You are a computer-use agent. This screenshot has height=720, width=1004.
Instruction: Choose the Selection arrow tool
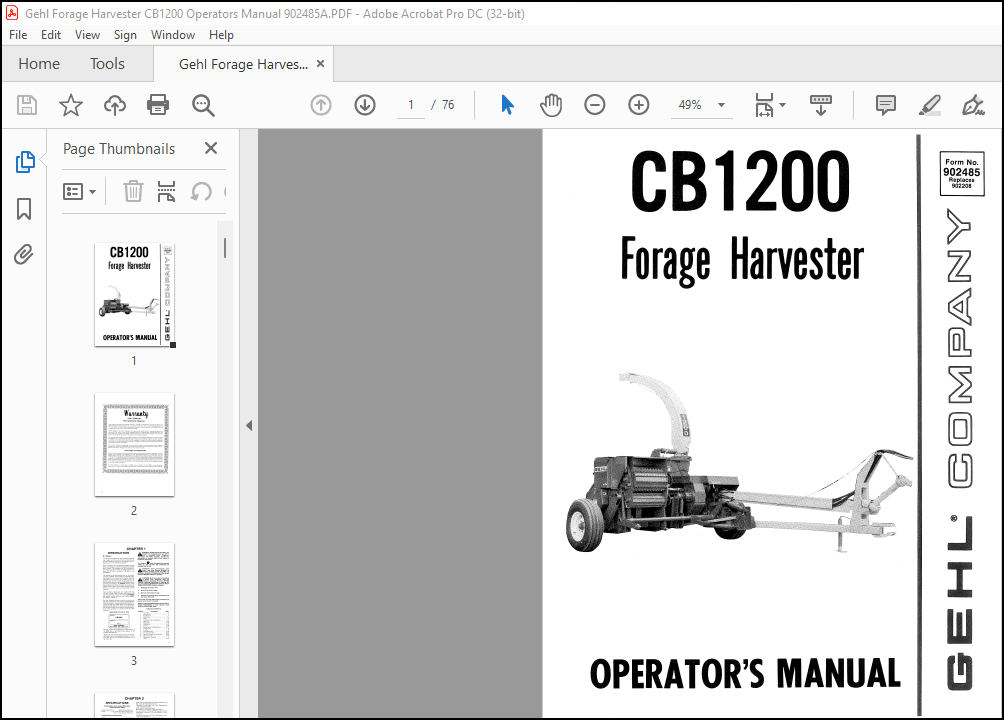(x=507, y=105)
